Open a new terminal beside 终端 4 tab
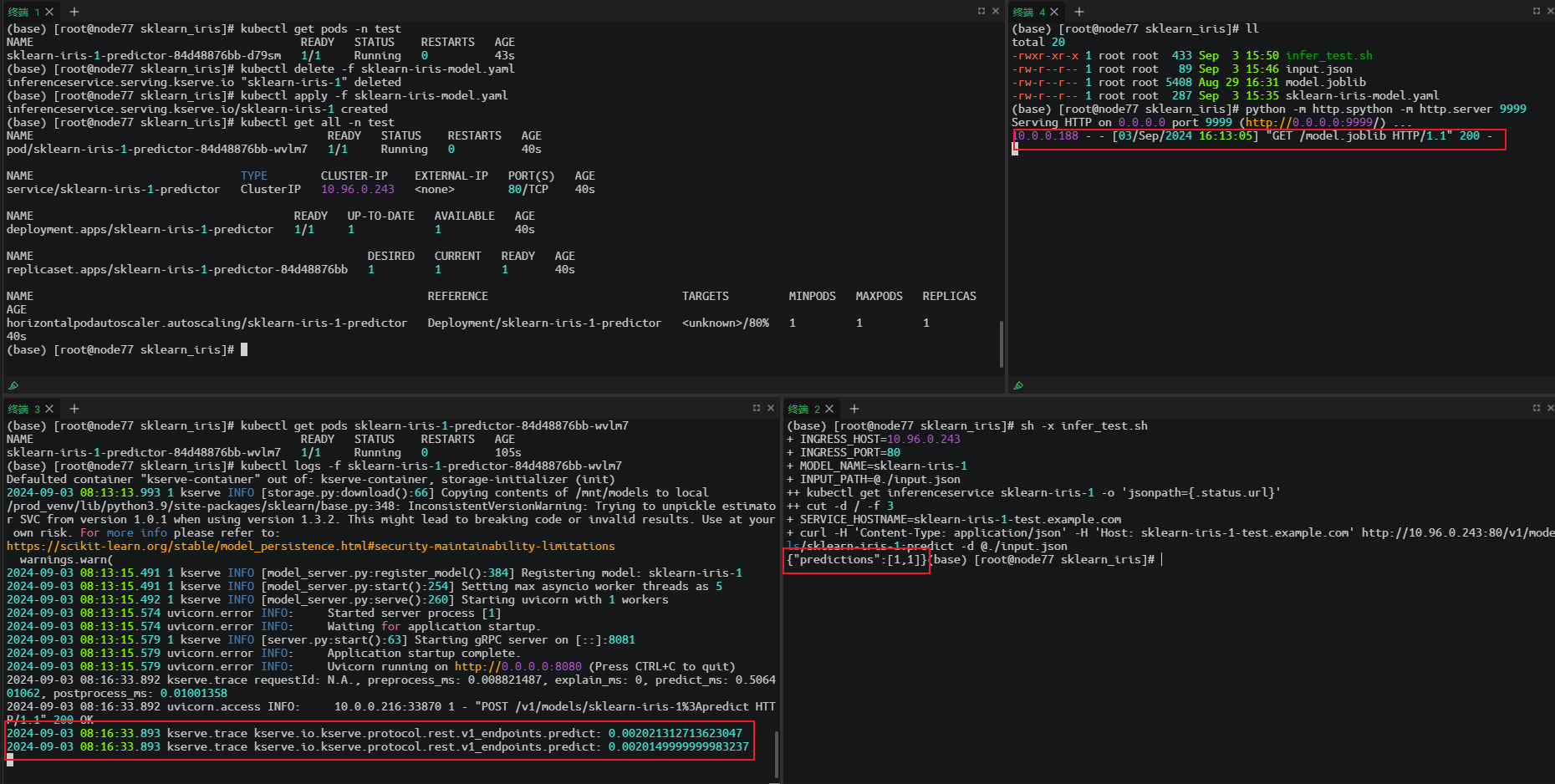Image resolution: width=1555 pixels, height=784 pixels. 1078,12
